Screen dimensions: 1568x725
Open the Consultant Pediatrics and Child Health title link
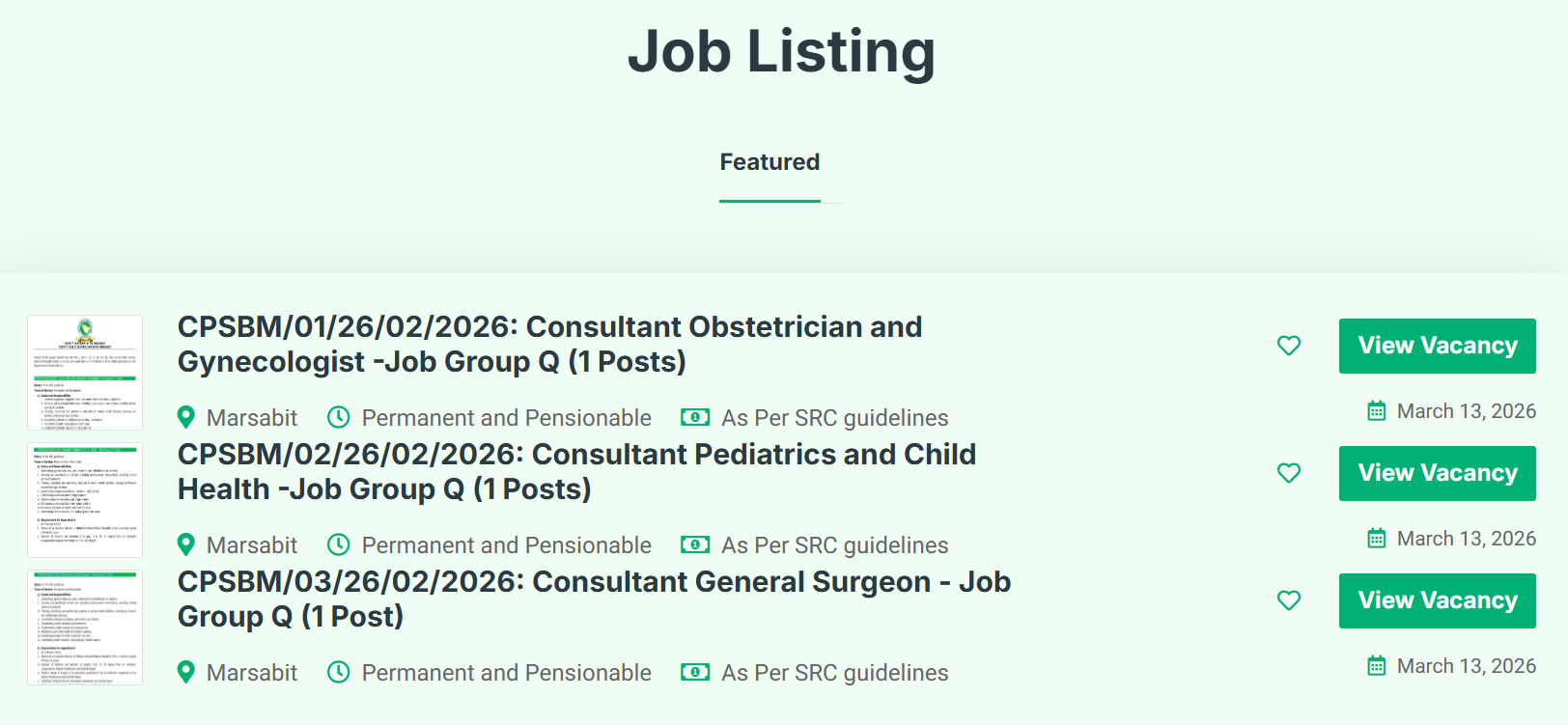pyautogui.click(x=576, y=471)
